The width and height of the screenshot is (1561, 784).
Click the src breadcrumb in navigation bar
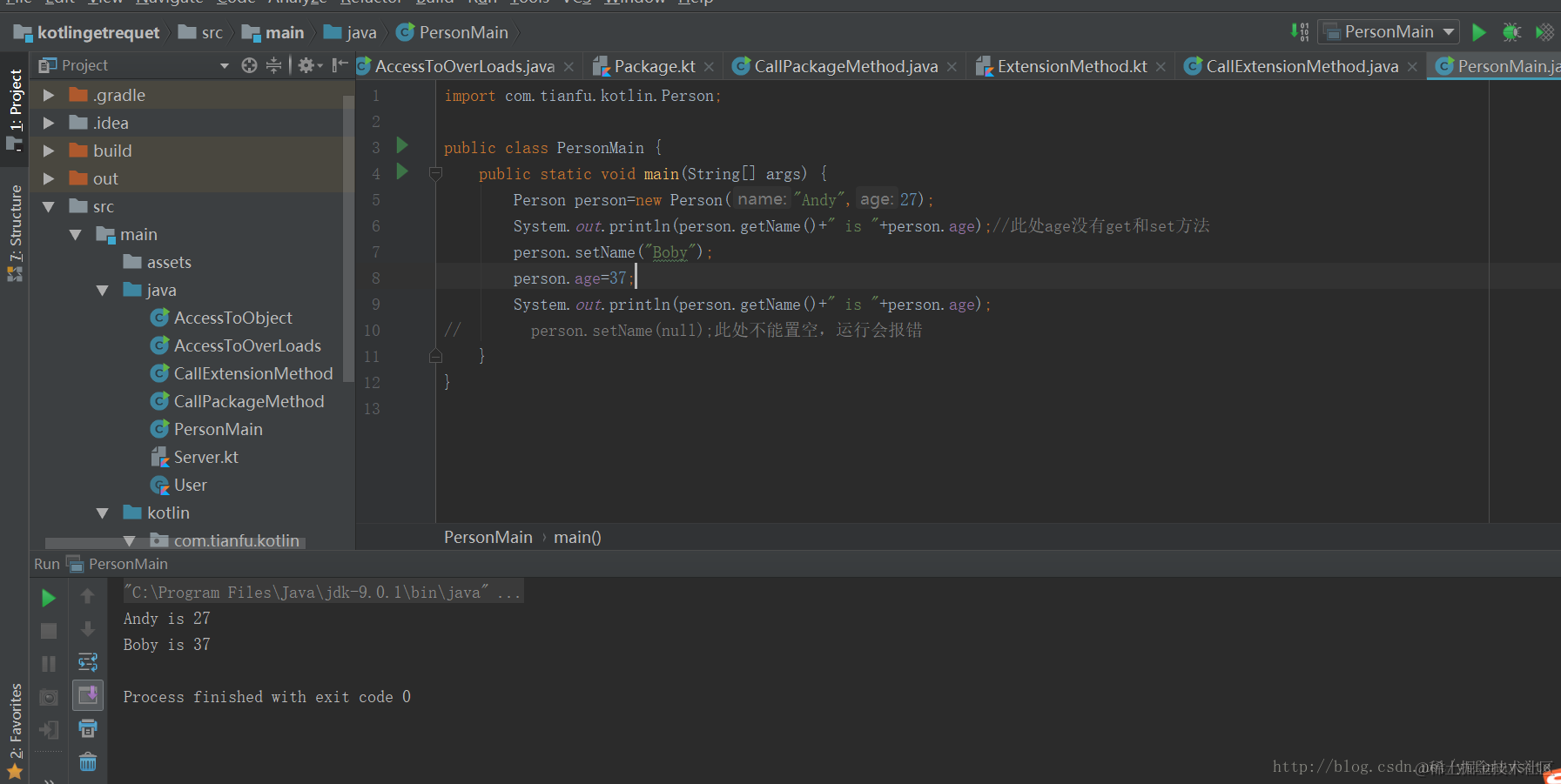click(201, 33)
